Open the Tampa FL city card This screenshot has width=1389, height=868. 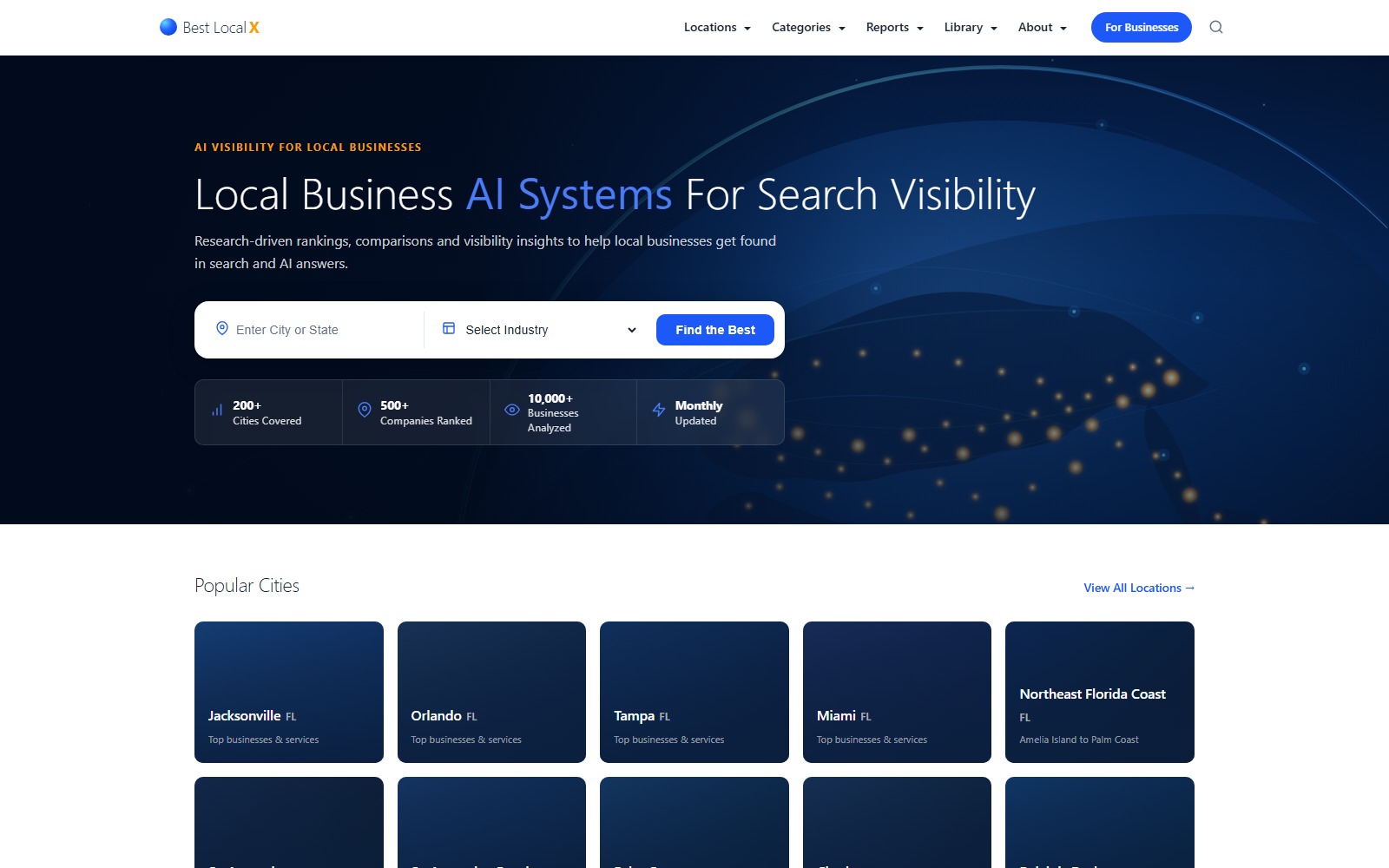coord(694,692)
